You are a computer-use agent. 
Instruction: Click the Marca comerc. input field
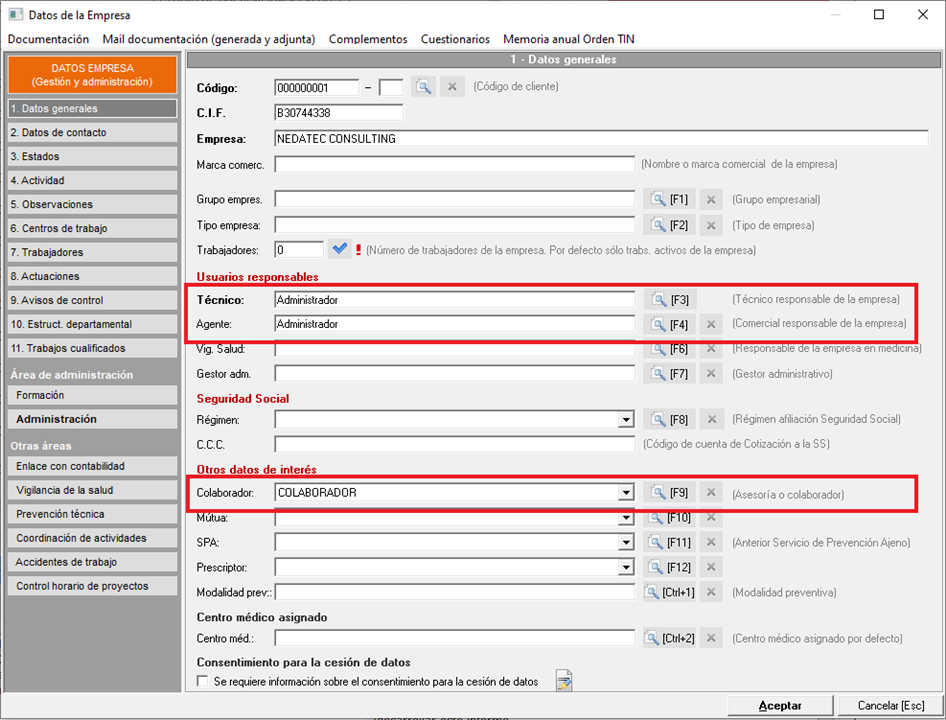[455, 164]
